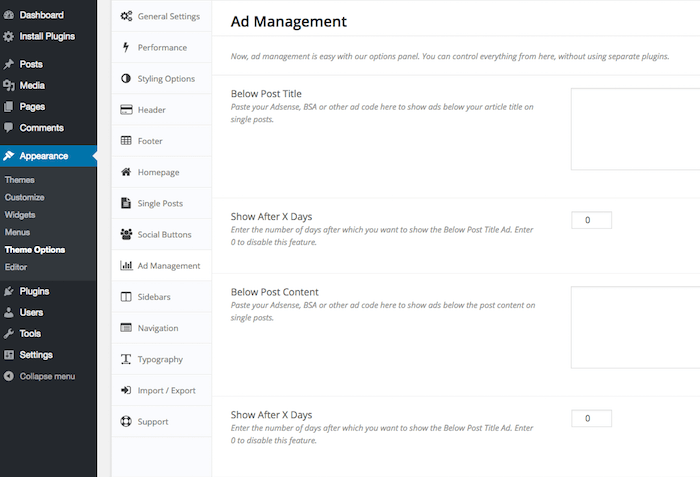Click the Footer table icon
This screenshot has width=700, height=477.
[x=126, y=141]
